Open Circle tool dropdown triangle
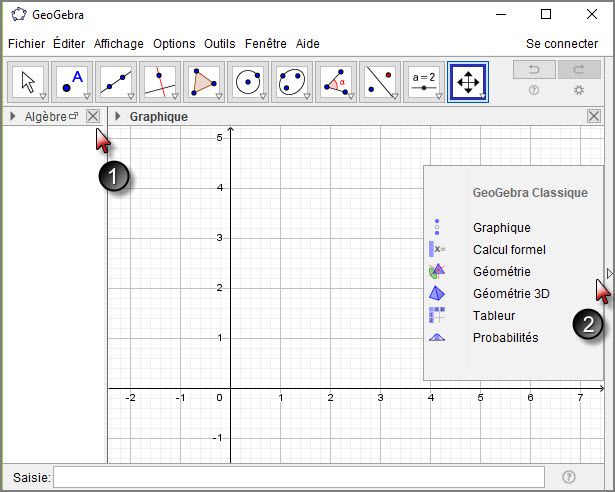615x492 pixels. coord(263,96)
